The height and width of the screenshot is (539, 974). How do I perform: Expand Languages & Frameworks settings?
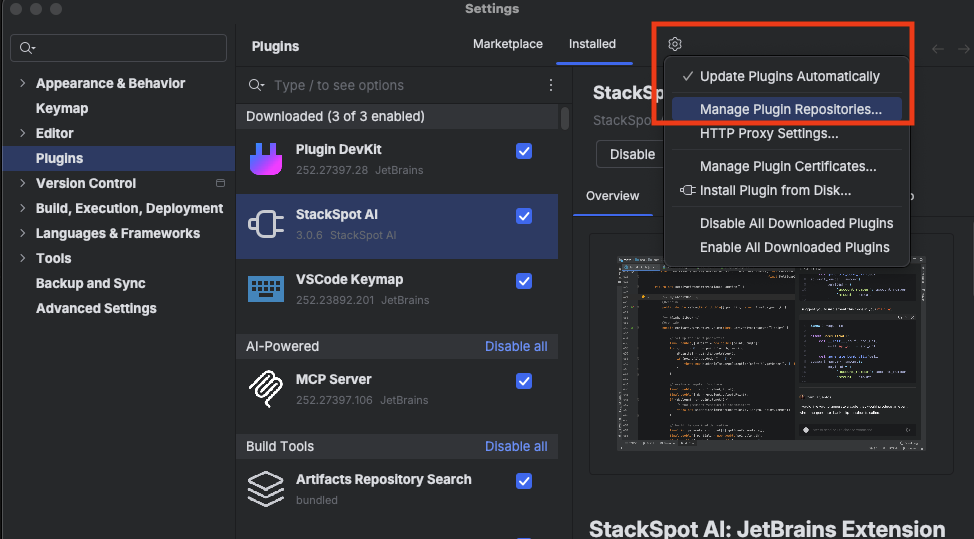pos(23,234)
